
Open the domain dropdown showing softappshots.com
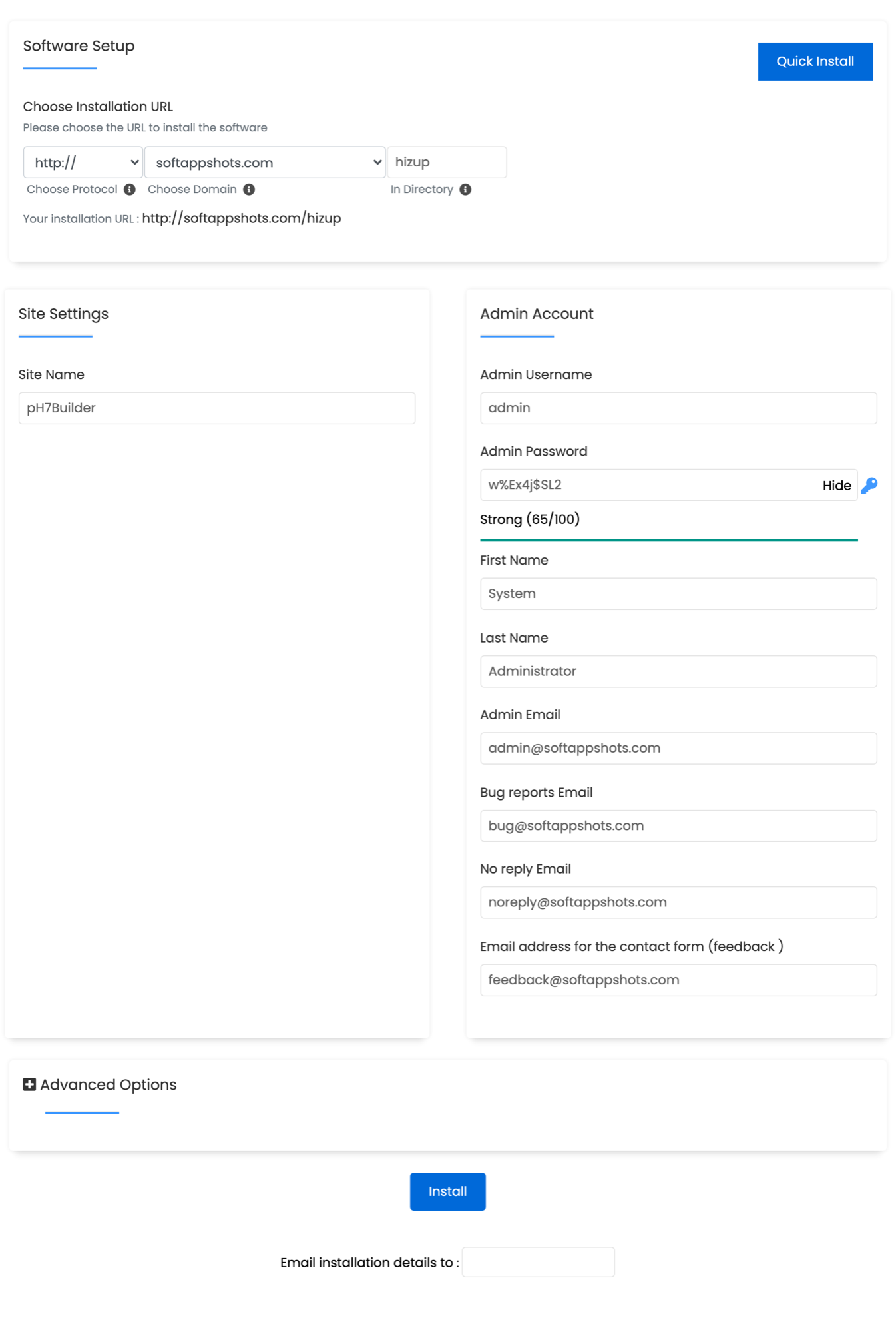[x=265, y=162]
